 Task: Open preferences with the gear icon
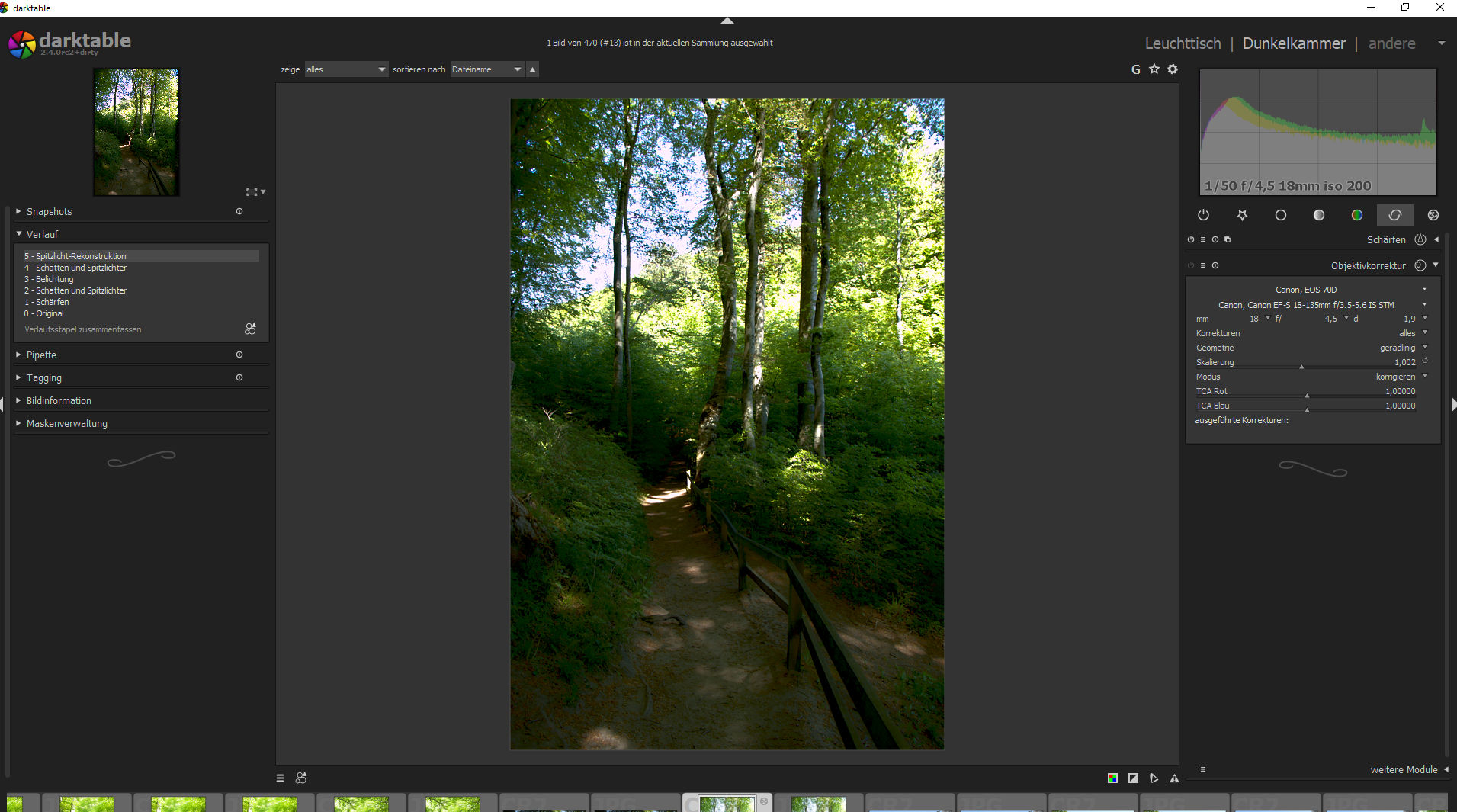point(1173,69)
